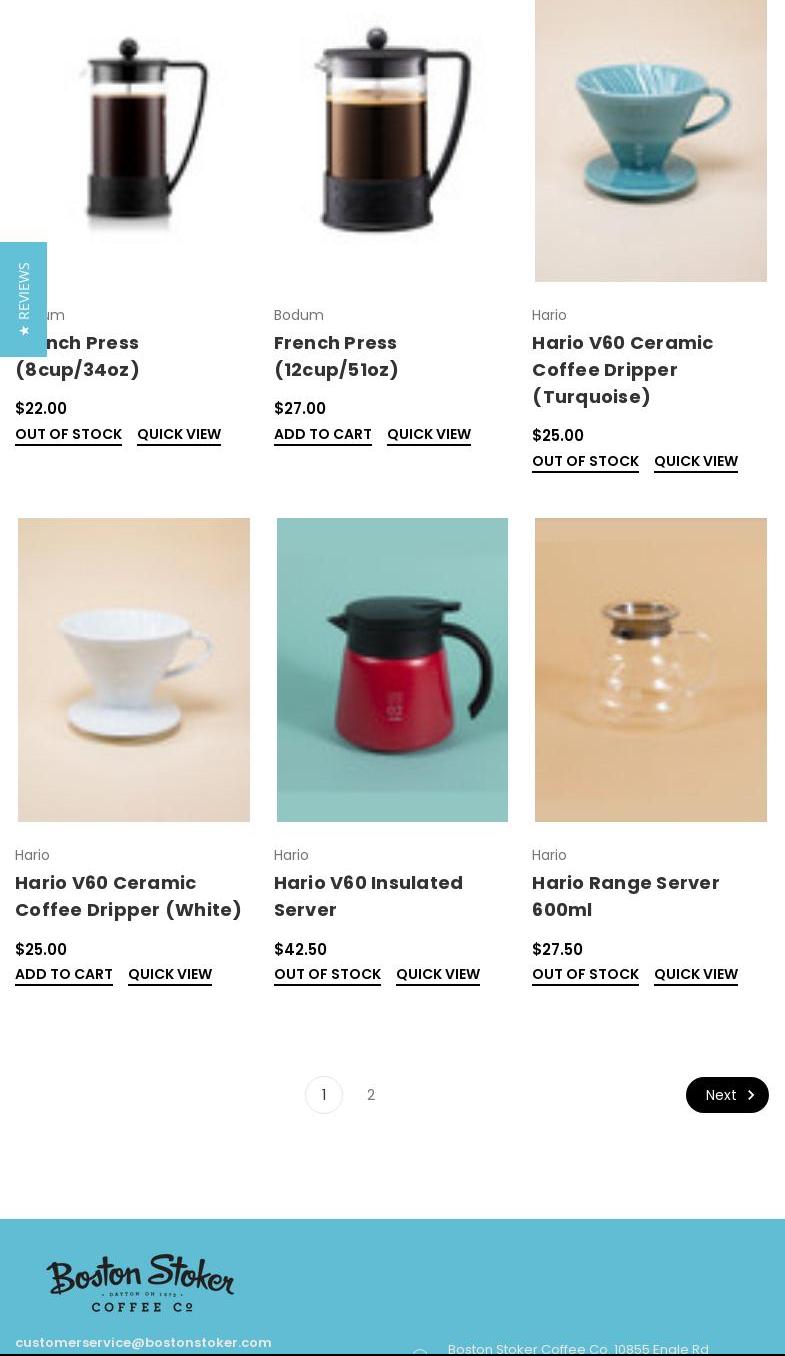The height and width of the screenshot is (1356, 785).
Task: Add Hario V60 White Dripper to cart
Action: point(64,974)
